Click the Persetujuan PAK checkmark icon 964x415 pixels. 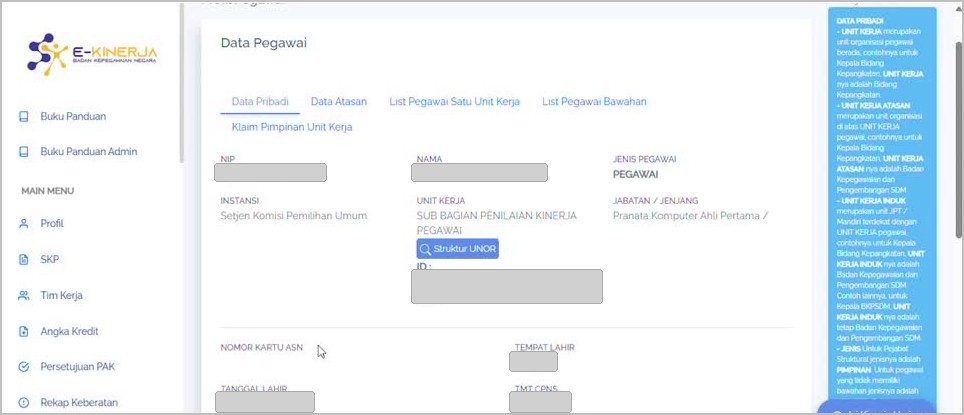click(24, 367)
